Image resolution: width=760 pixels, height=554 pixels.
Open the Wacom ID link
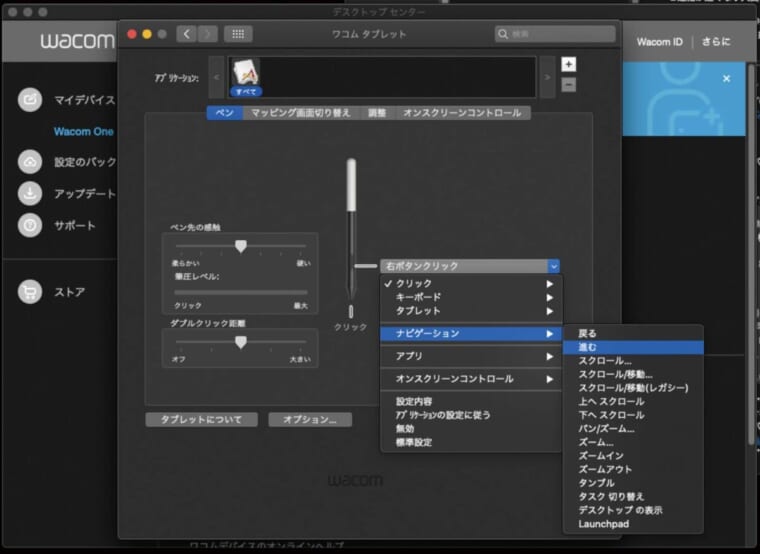(x=659, y=42)
